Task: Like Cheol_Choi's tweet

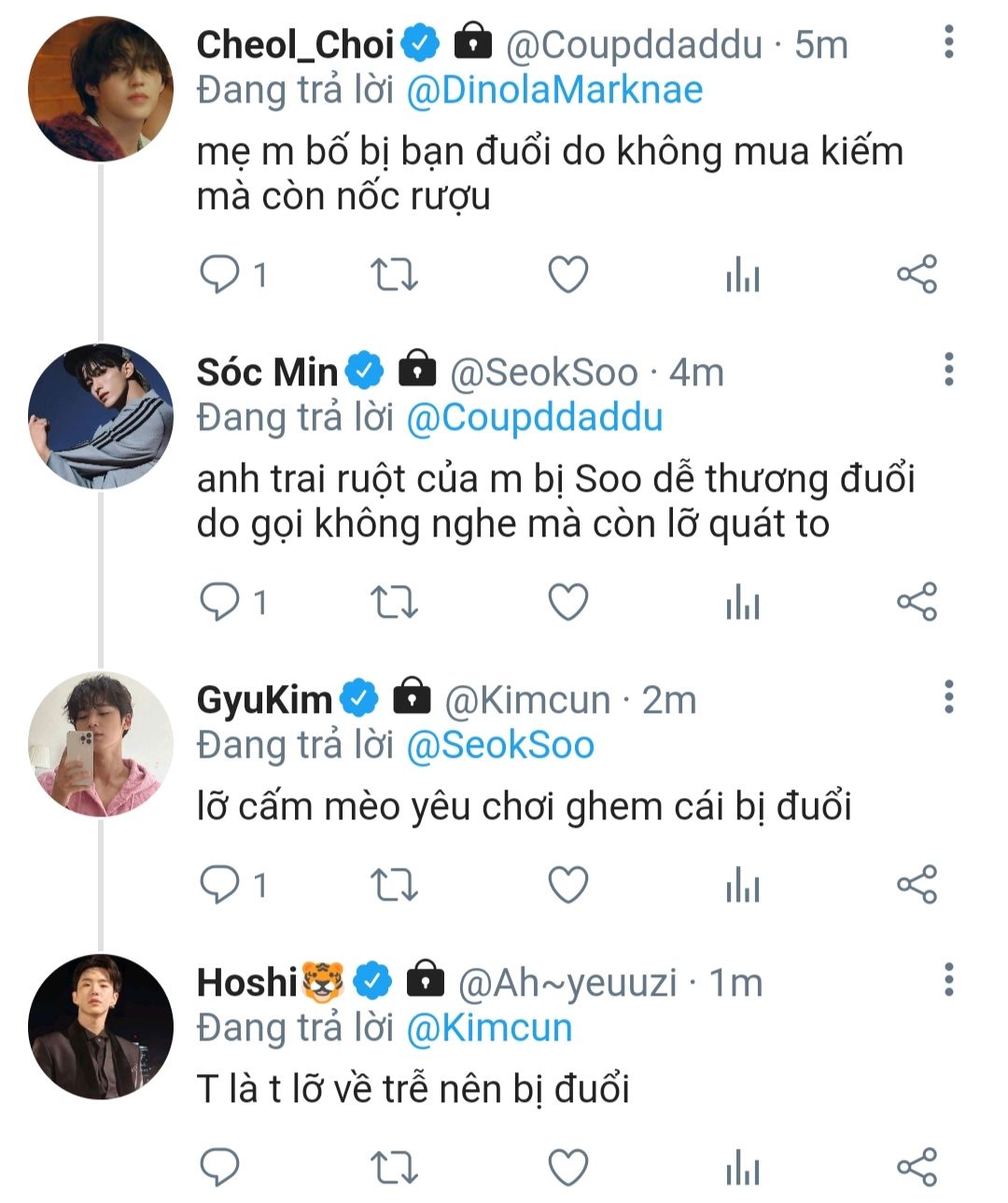Action: pyautogui.click(x=567, y=275)
